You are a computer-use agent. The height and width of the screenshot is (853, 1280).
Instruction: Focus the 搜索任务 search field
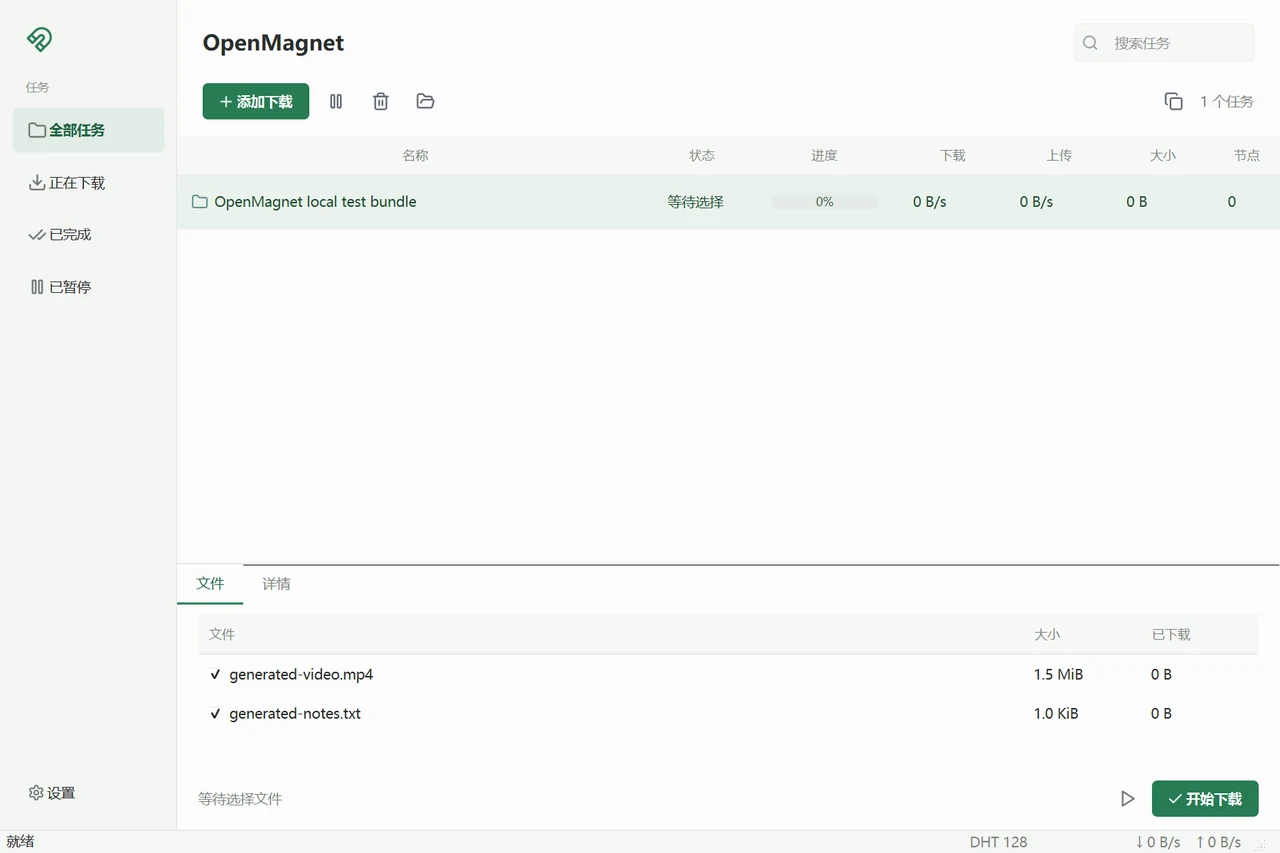pos(1164,43)
